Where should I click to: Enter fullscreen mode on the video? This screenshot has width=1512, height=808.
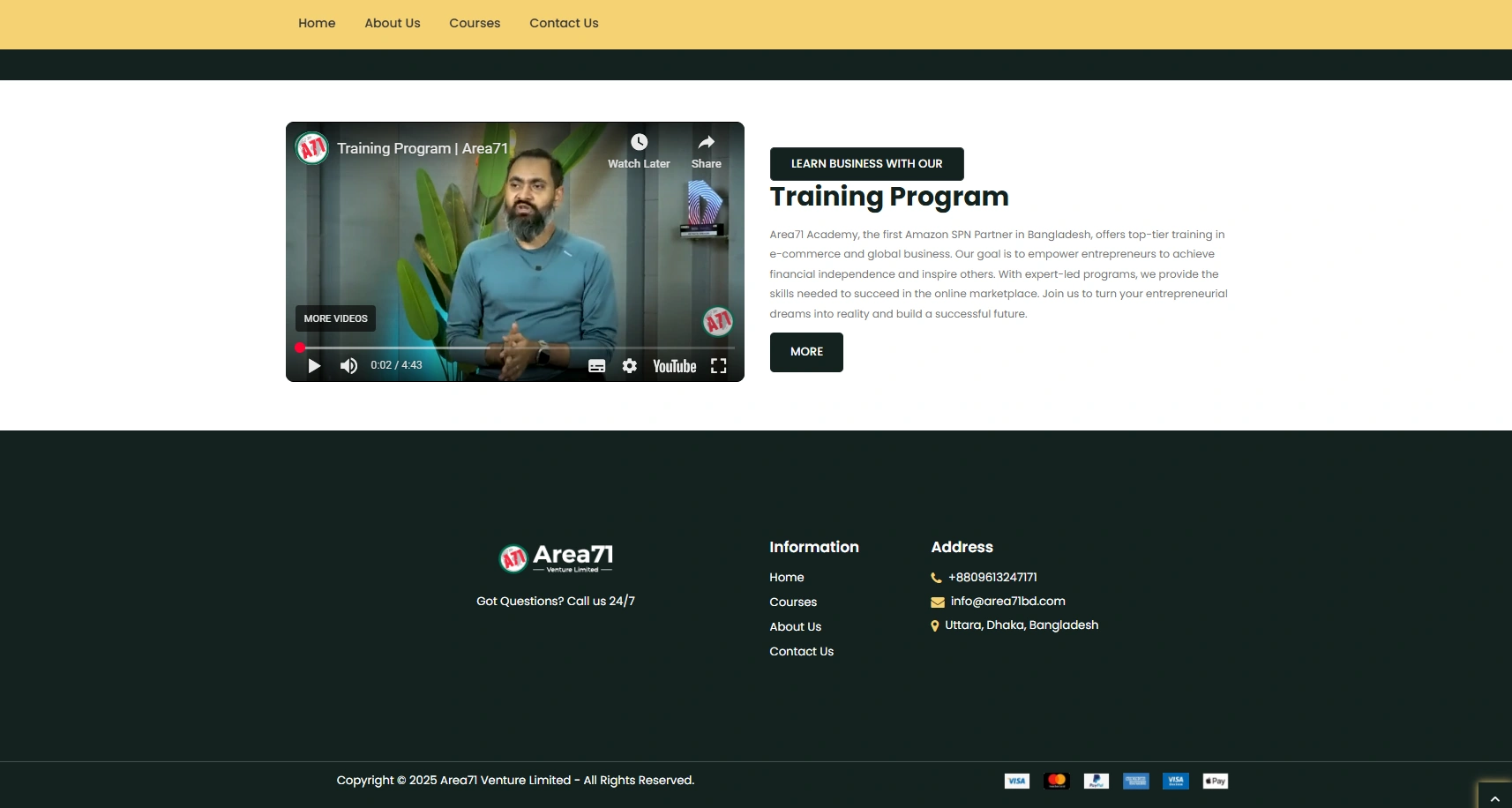click(719, 366)
